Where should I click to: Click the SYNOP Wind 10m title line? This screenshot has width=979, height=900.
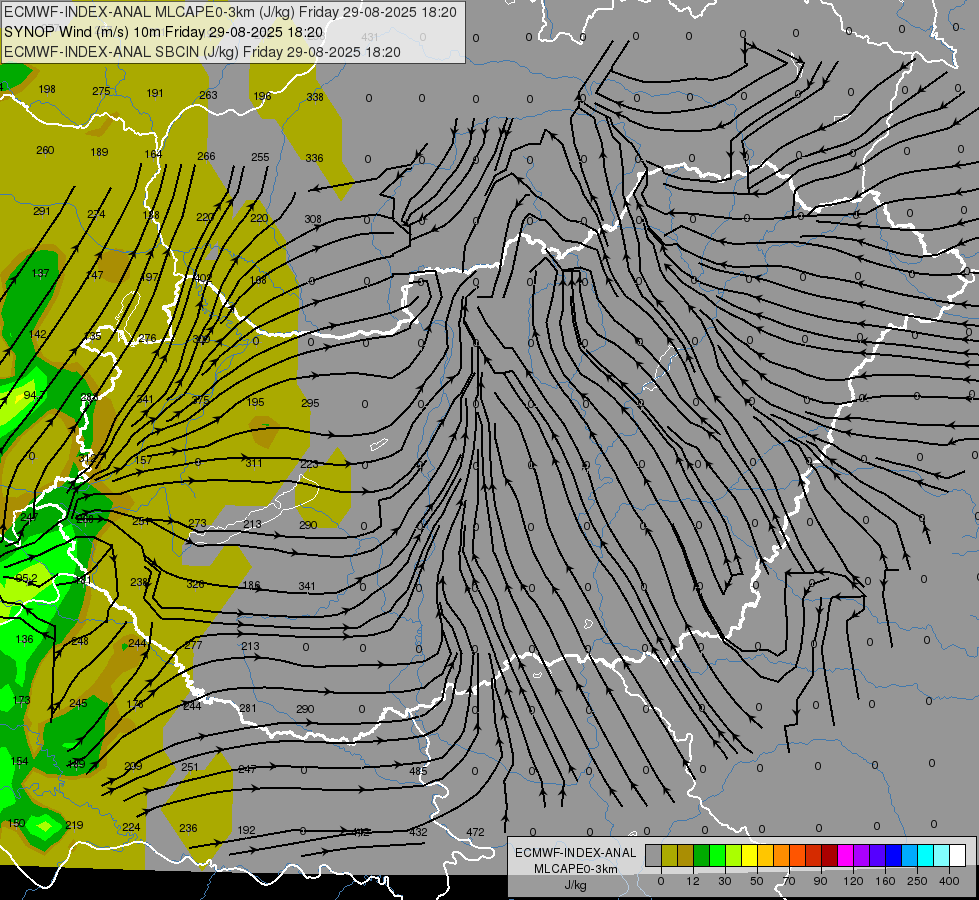(x=164, y=32)
